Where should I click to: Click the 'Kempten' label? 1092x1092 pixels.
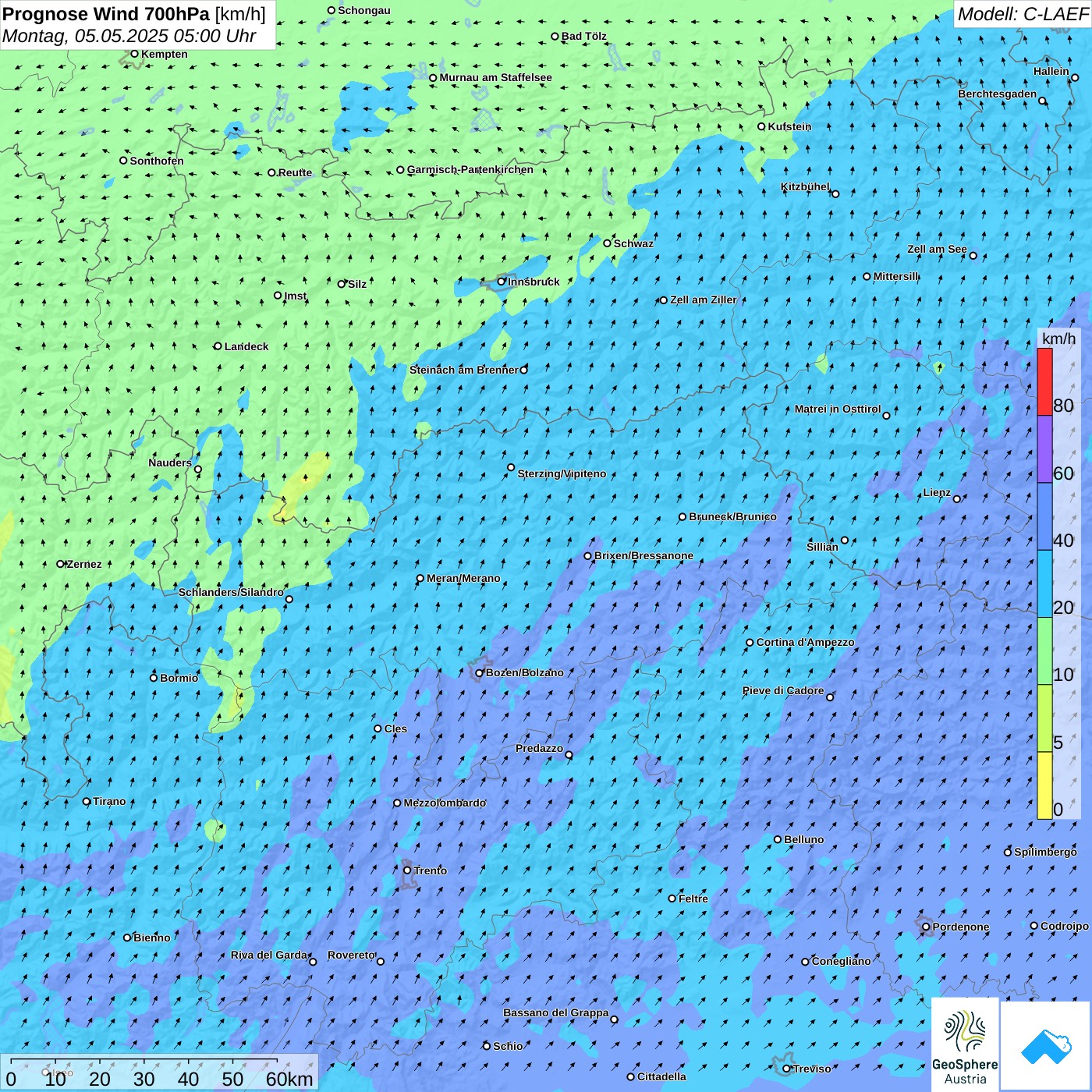coord(165,54)
